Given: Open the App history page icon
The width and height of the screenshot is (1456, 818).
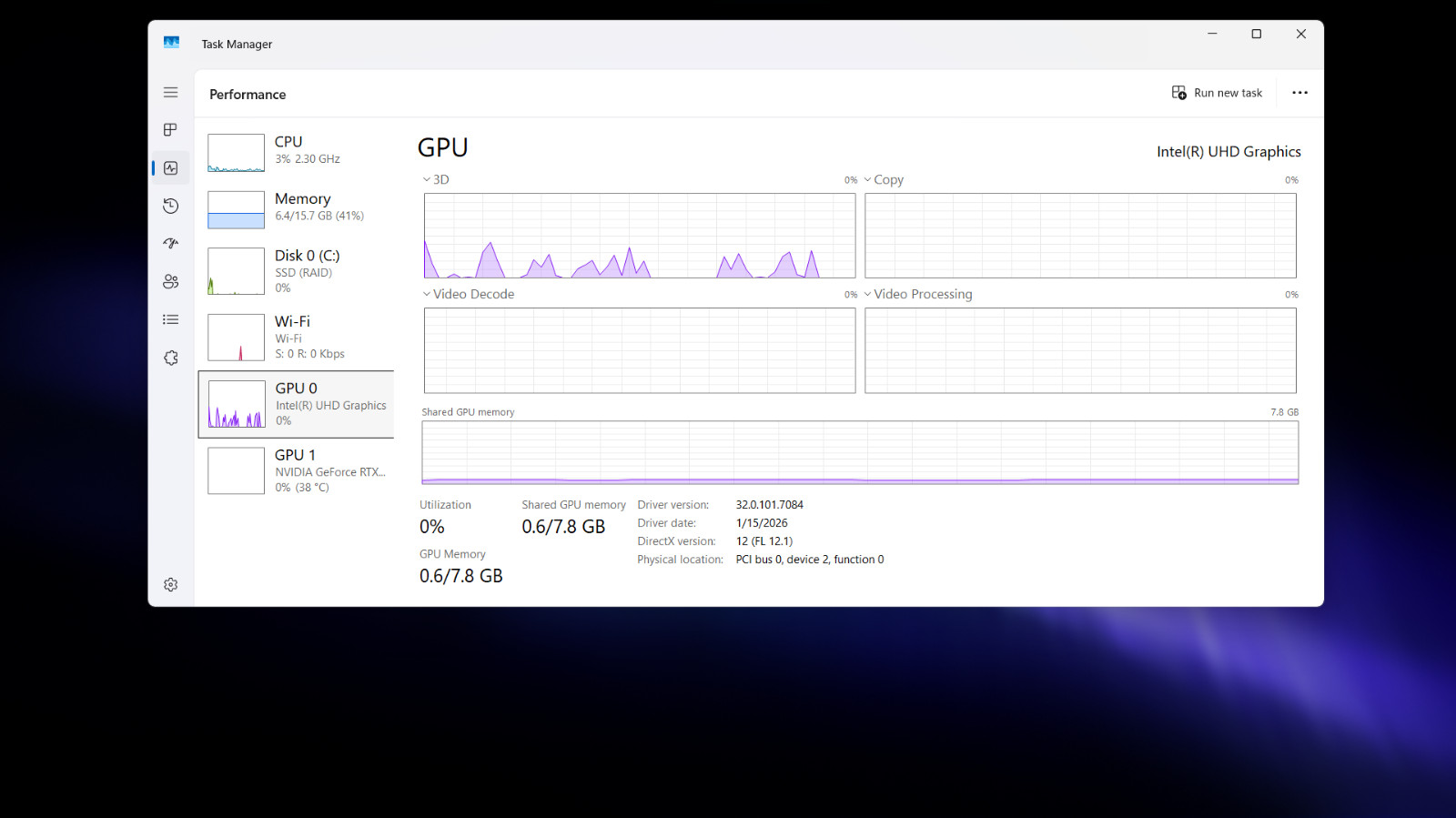Looking at the screenshot, I should [x=170, y=207].
